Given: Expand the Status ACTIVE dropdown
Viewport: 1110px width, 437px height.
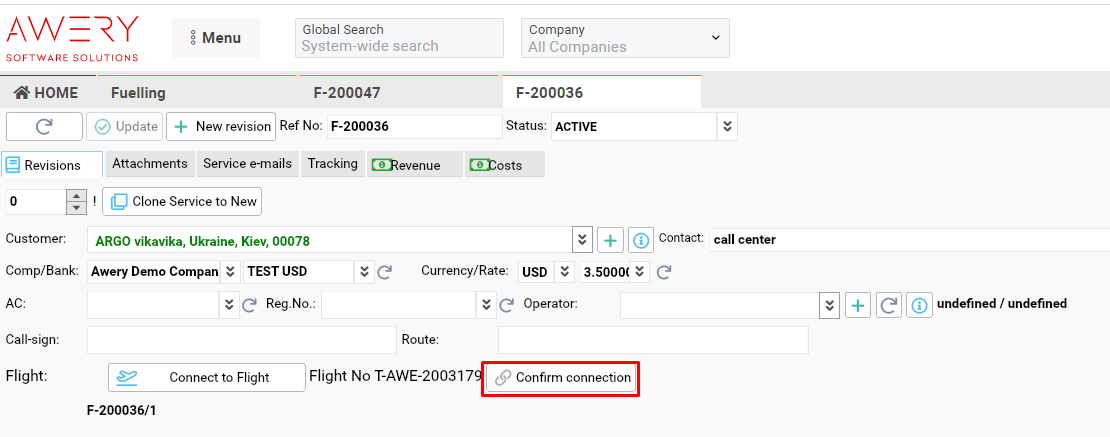Looking at the screenshot, I should pos(727,127).
